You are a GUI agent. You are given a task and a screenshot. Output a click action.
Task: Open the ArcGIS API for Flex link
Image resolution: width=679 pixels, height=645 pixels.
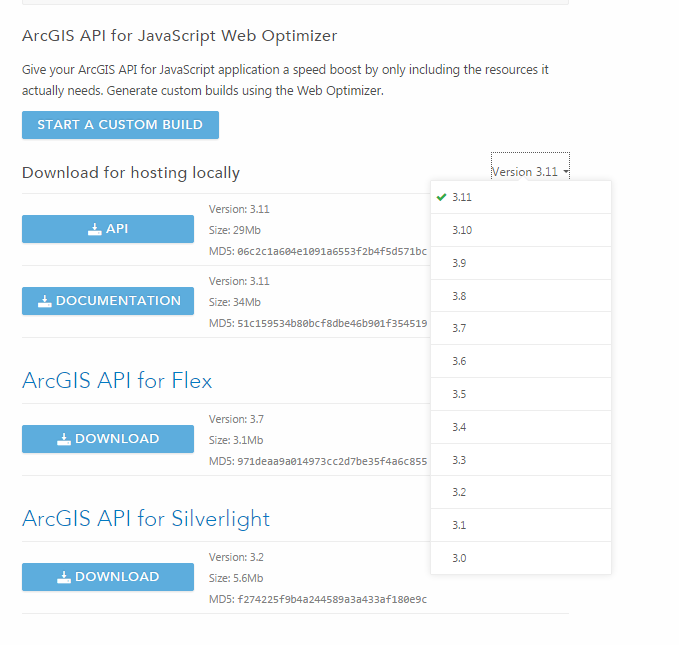[117, 381]
